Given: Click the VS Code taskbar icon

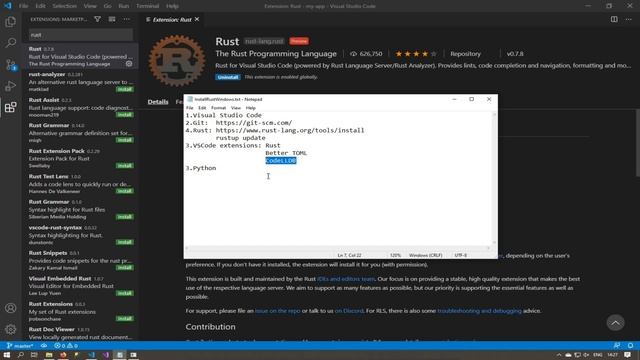Looking at the screenshot, I should (91, 355).
